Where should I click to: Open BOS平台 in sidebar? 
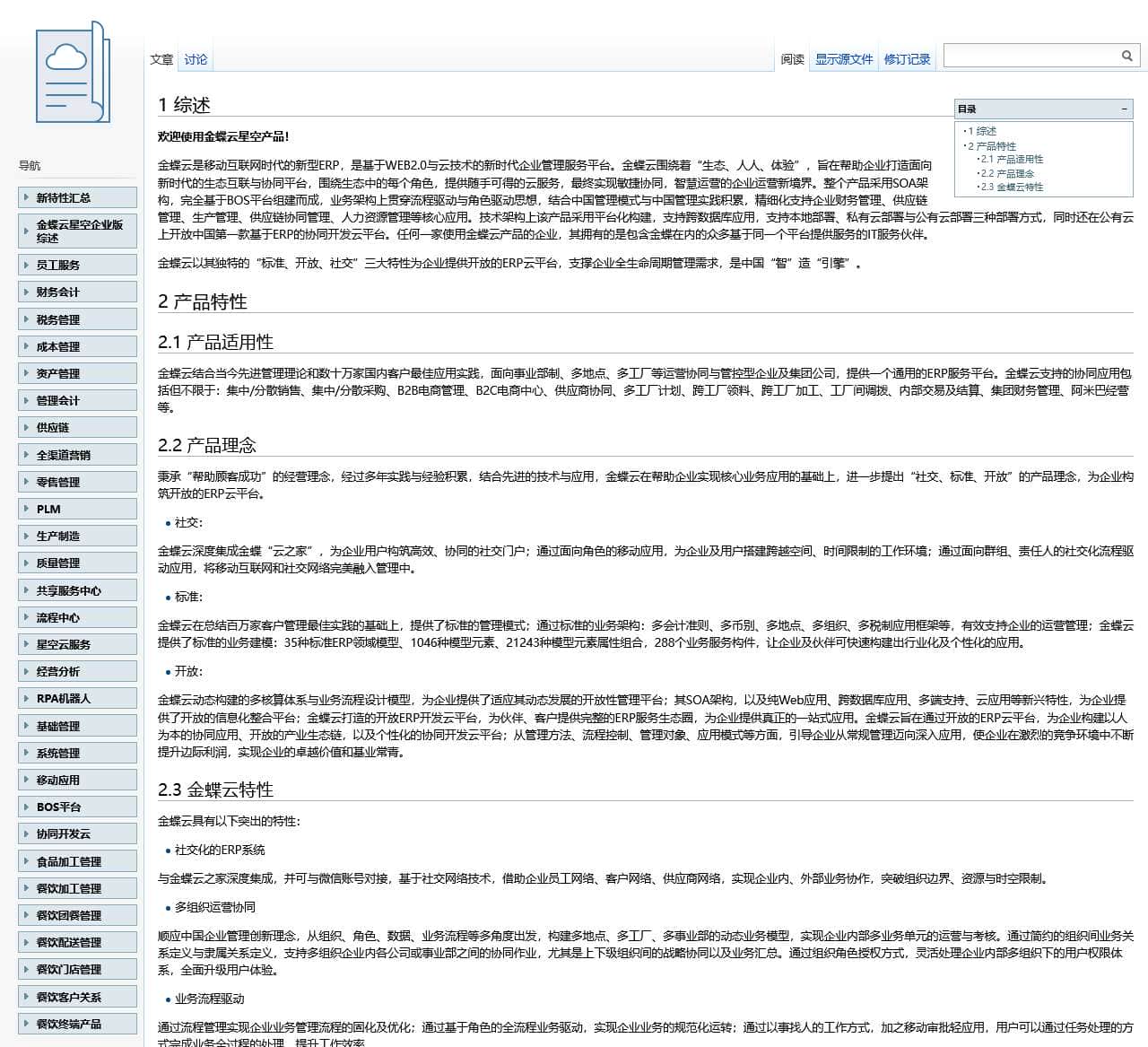[x=77, y=807]
